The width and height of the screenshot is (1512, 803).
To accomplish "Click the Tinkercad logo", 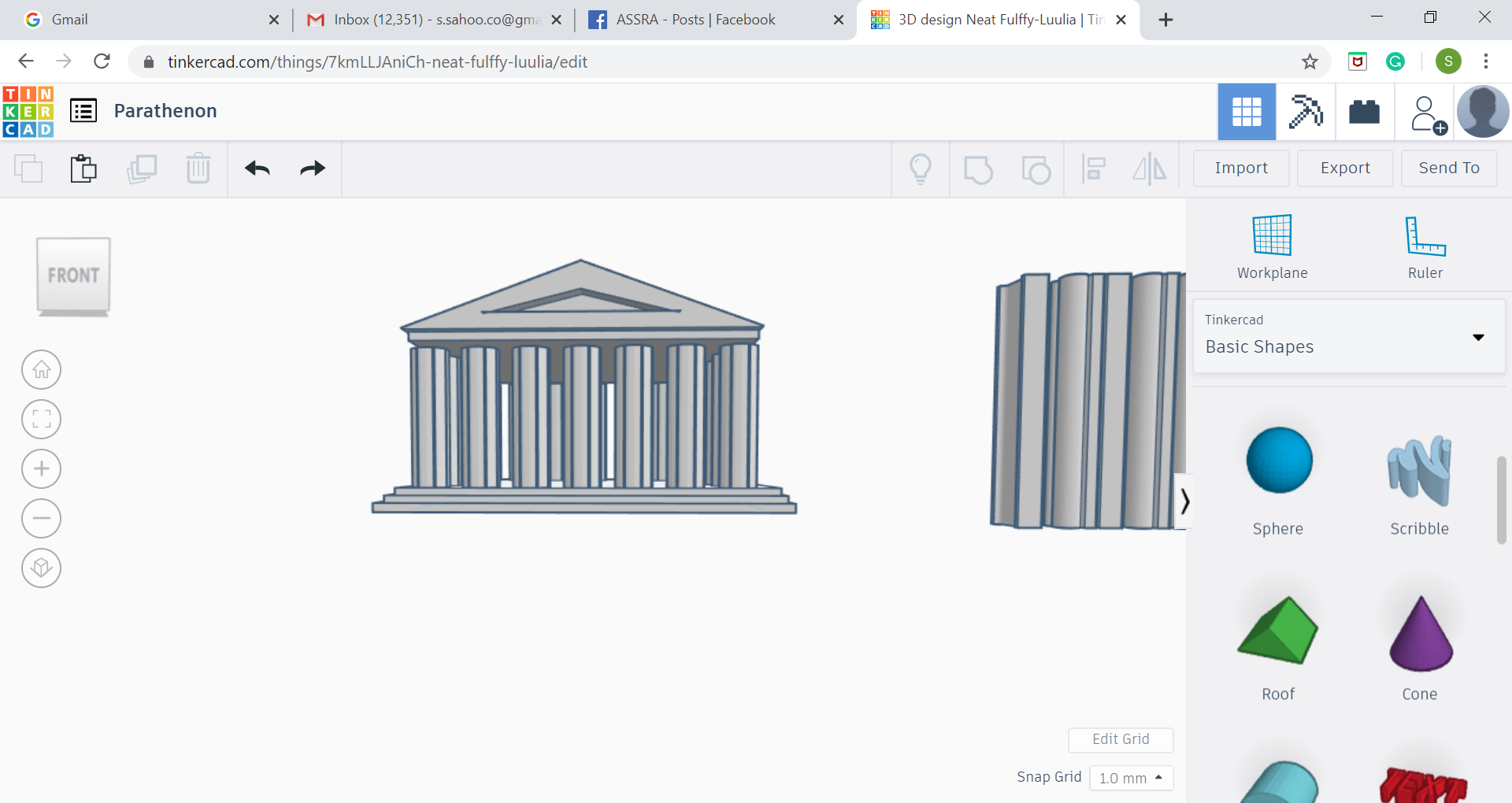I will coord(28,112).
